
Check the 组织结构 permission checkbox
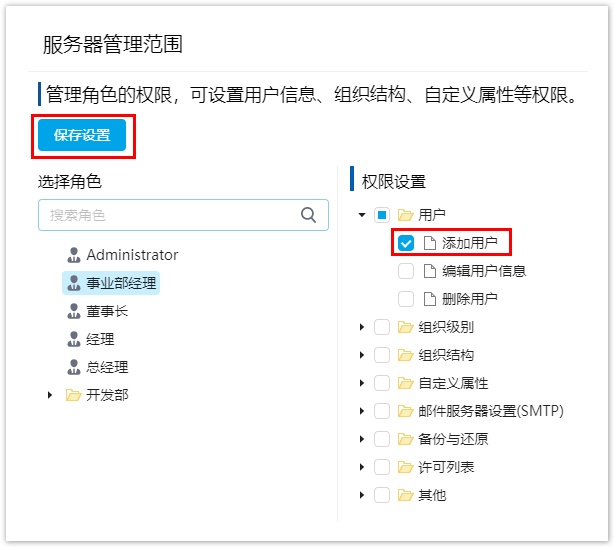[x=381, y=354]
